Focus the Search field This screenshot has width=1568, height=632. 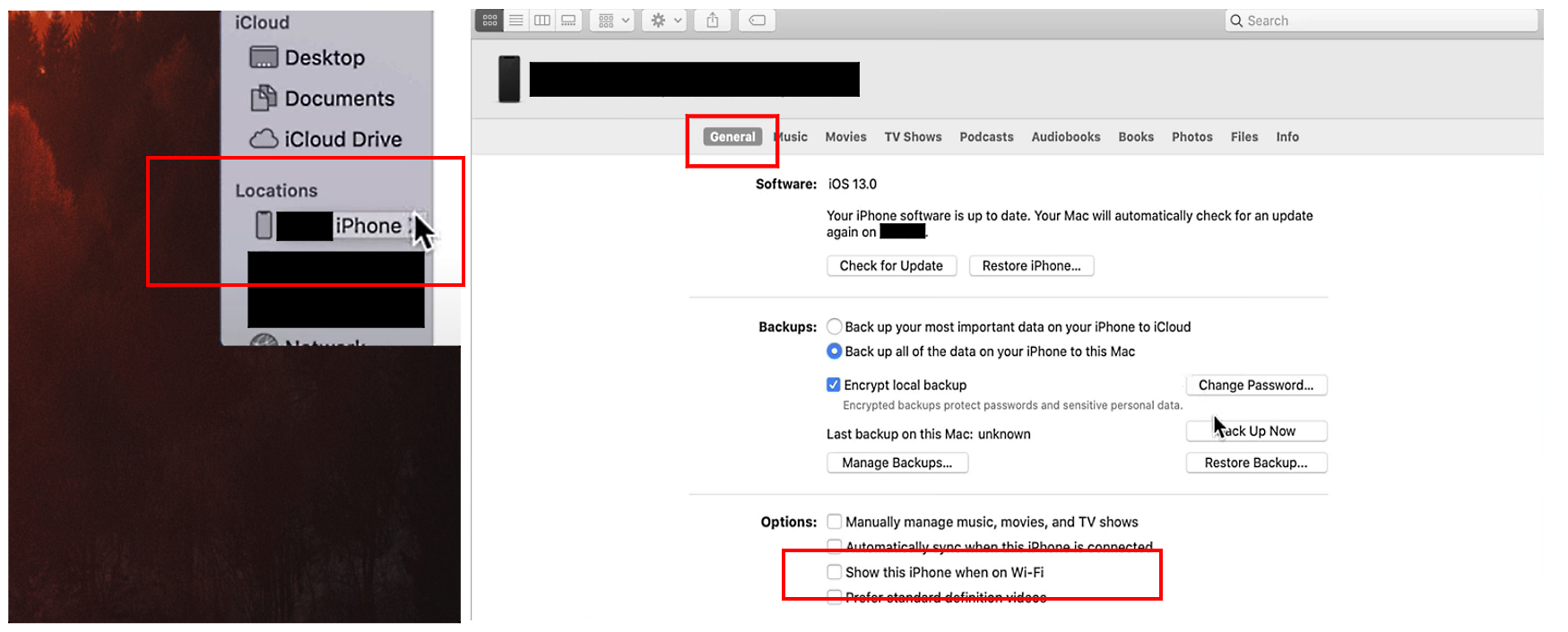click(1382, 21)
